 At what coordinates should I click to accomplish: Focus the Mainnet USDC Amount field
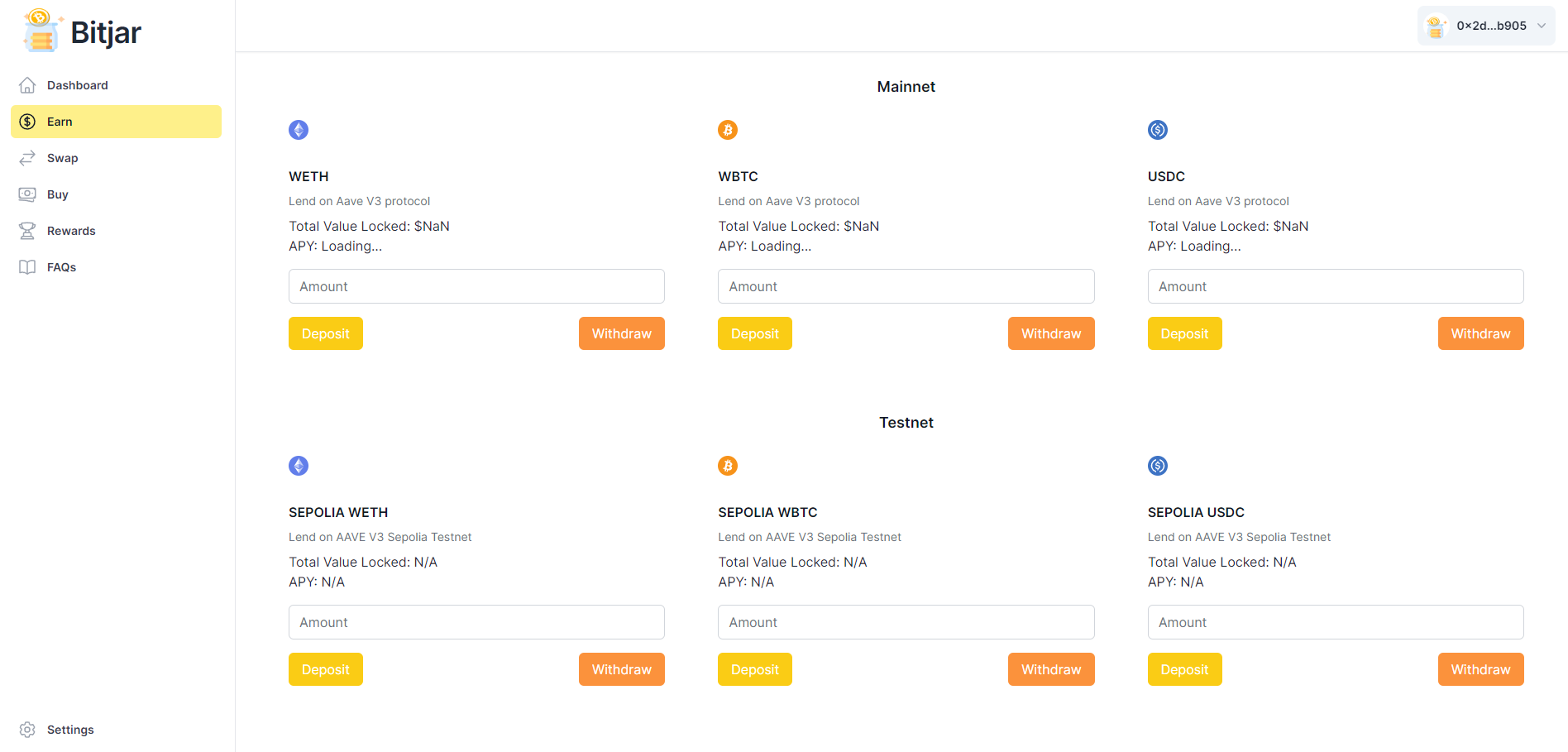1336,286
